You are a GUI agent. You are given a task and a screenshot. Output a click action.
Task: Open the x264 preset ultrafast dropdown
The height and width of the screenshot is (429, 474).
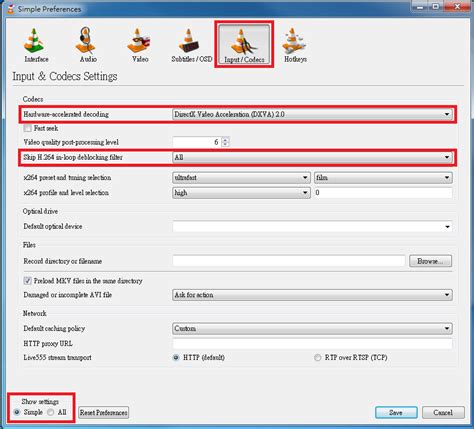pos(241,178)
